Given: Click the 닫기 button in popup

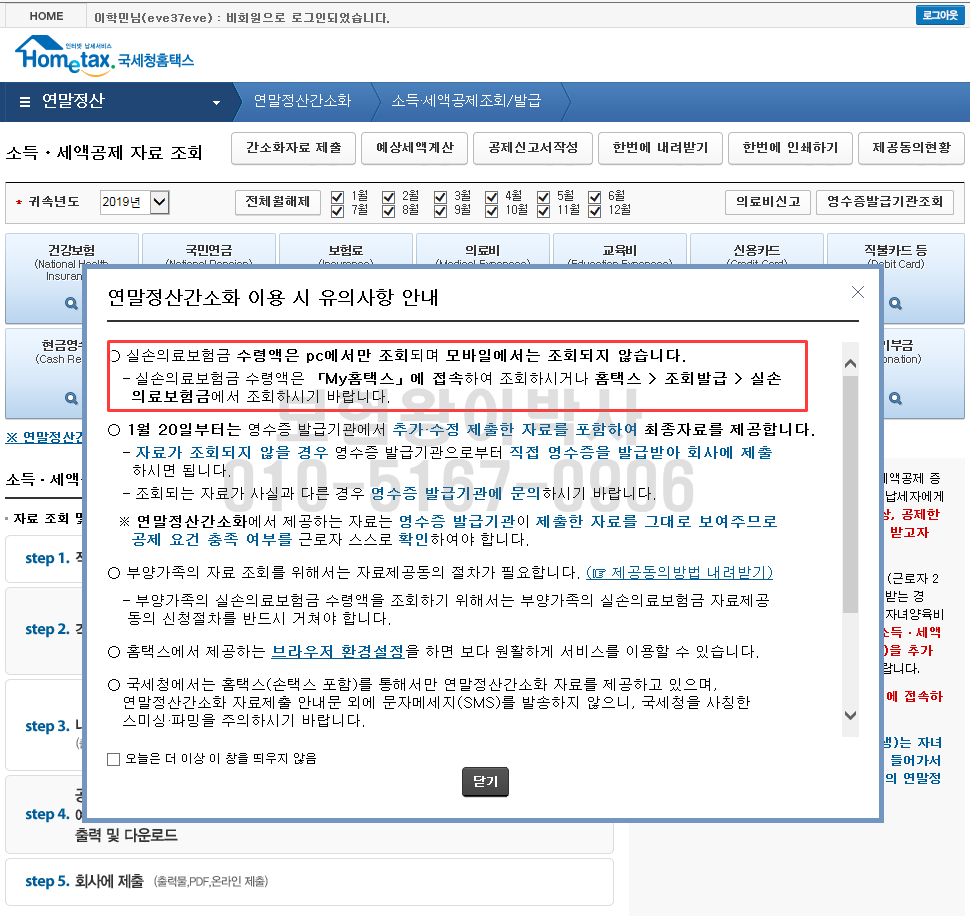Looking at the screenshot, I should pos(485,782).
